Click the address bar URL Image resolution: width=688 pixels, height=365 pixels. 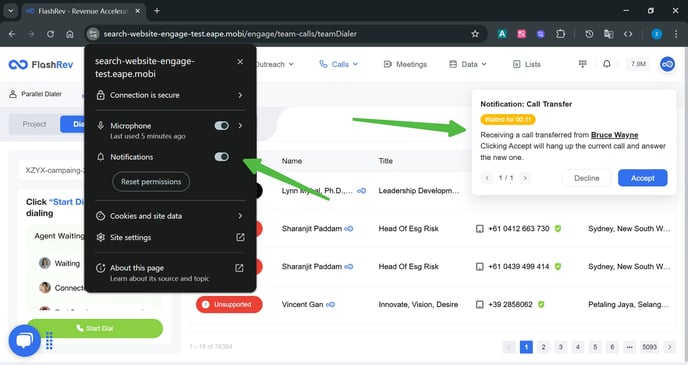click(230, 34)
